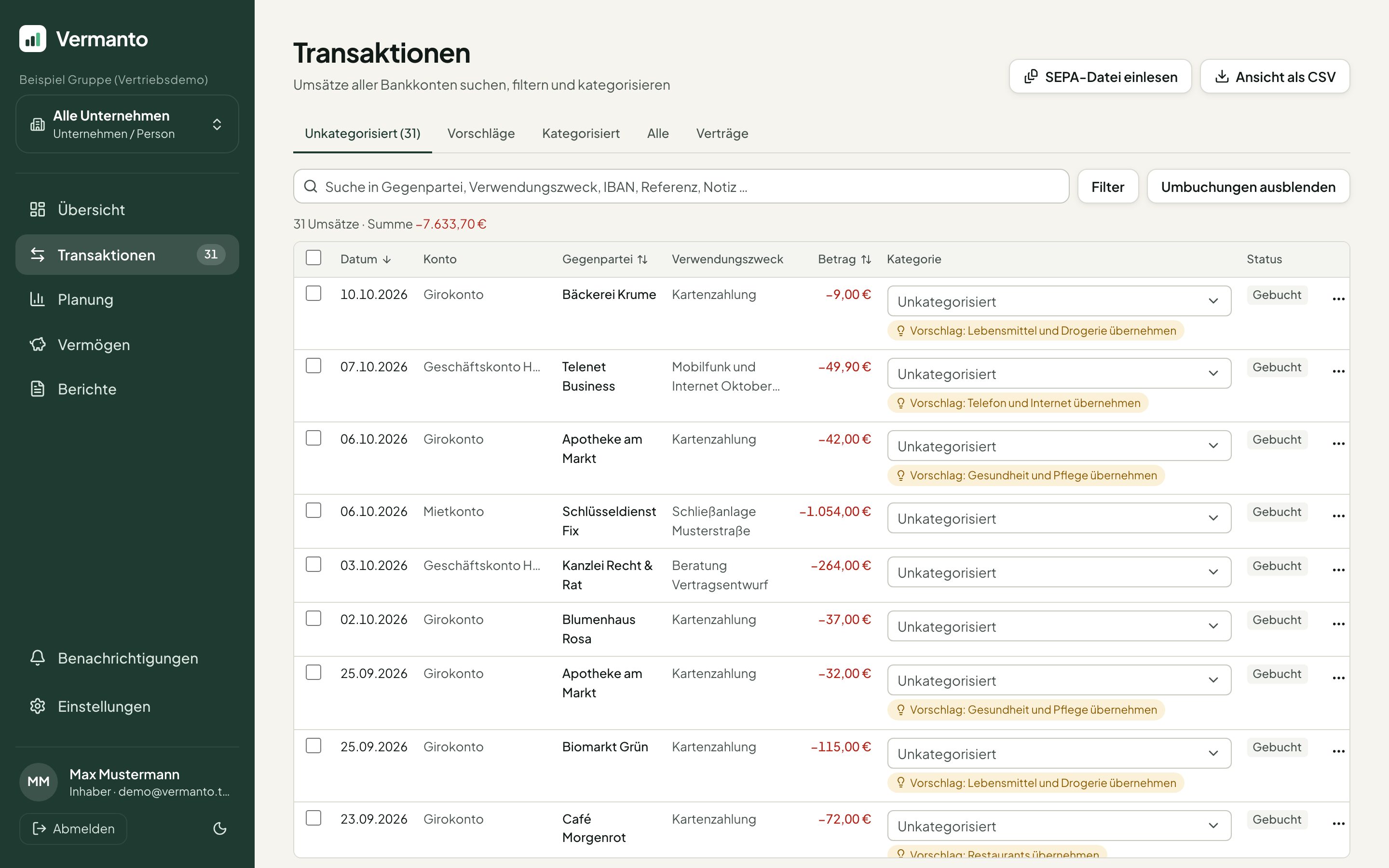
Task: Click Umbuchungen ausblenden button
Action: pyautogui.click(x=1248, y=187)
